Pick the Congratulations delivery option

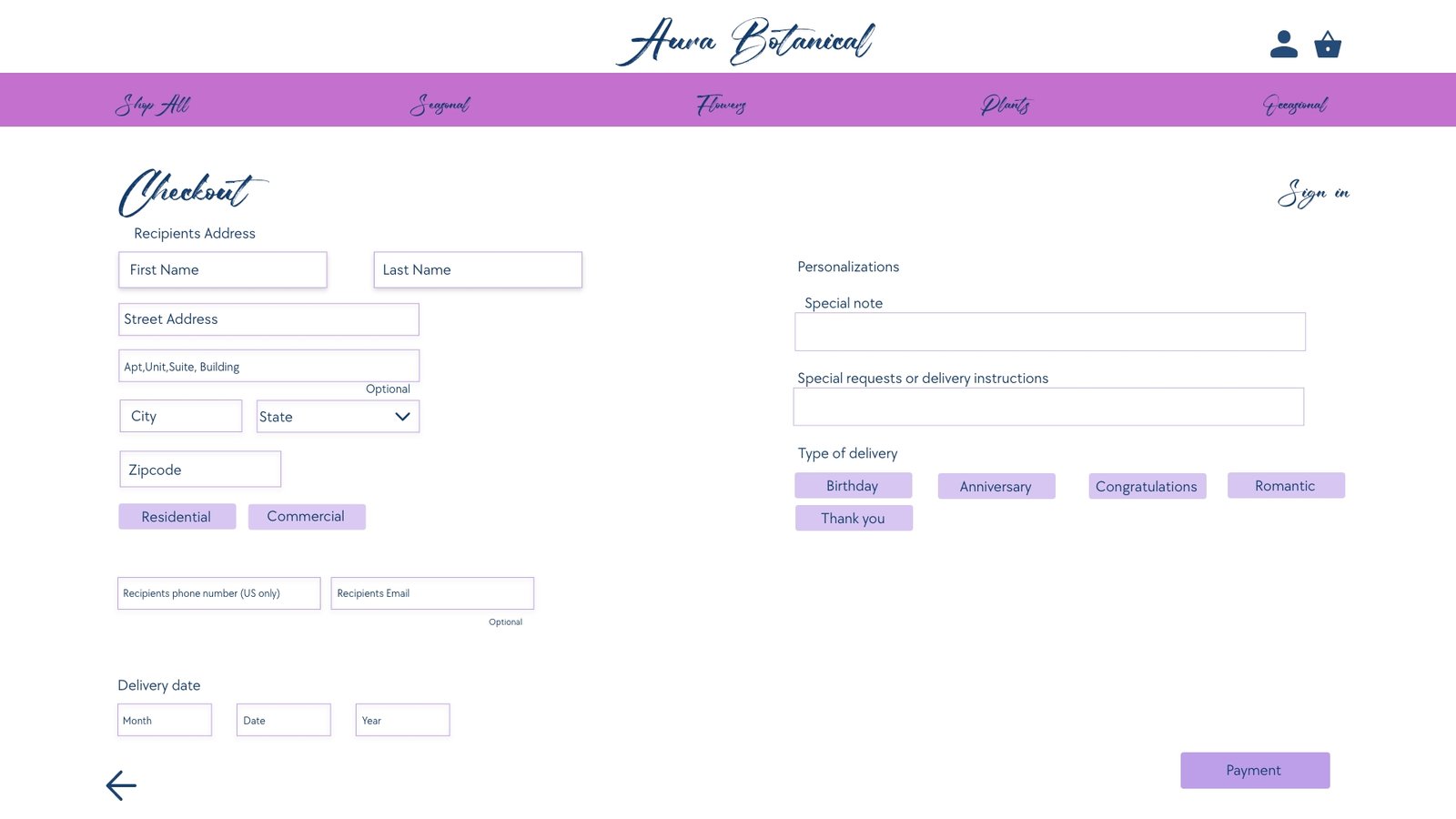point(1147,487)
